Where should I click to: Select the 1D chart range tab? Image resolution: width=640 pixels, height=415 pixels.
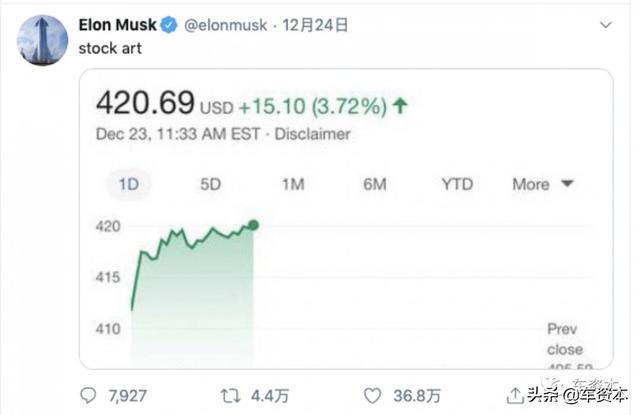pyautogui.click(x=129, y=184)
